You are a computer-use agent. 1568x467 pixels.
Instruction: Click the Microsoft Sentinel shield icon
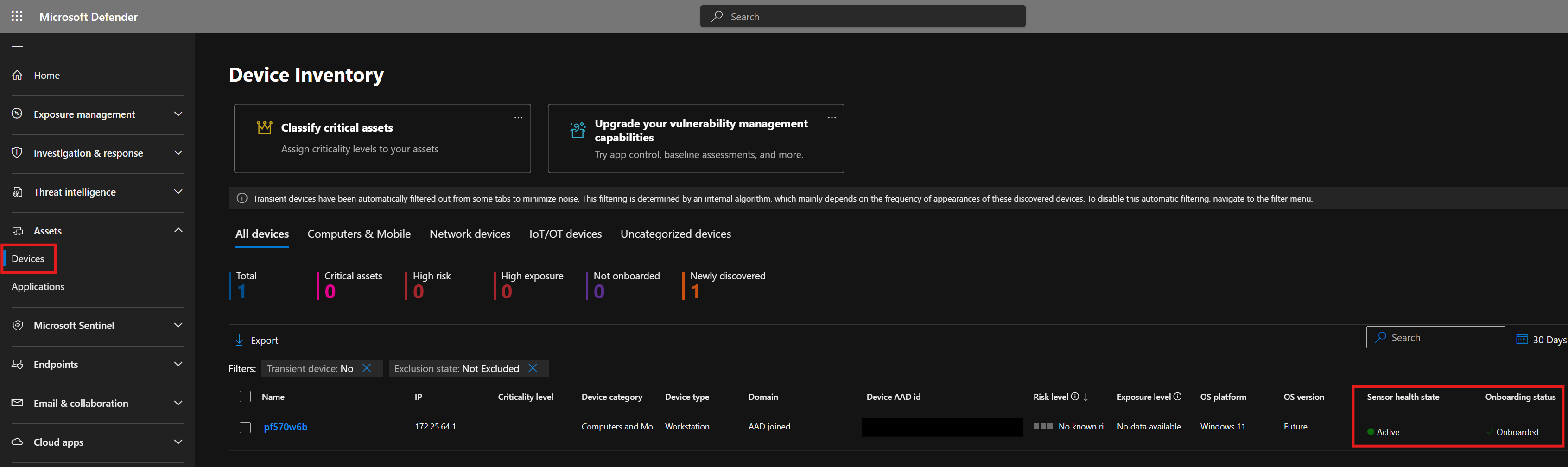pos(18,325)
